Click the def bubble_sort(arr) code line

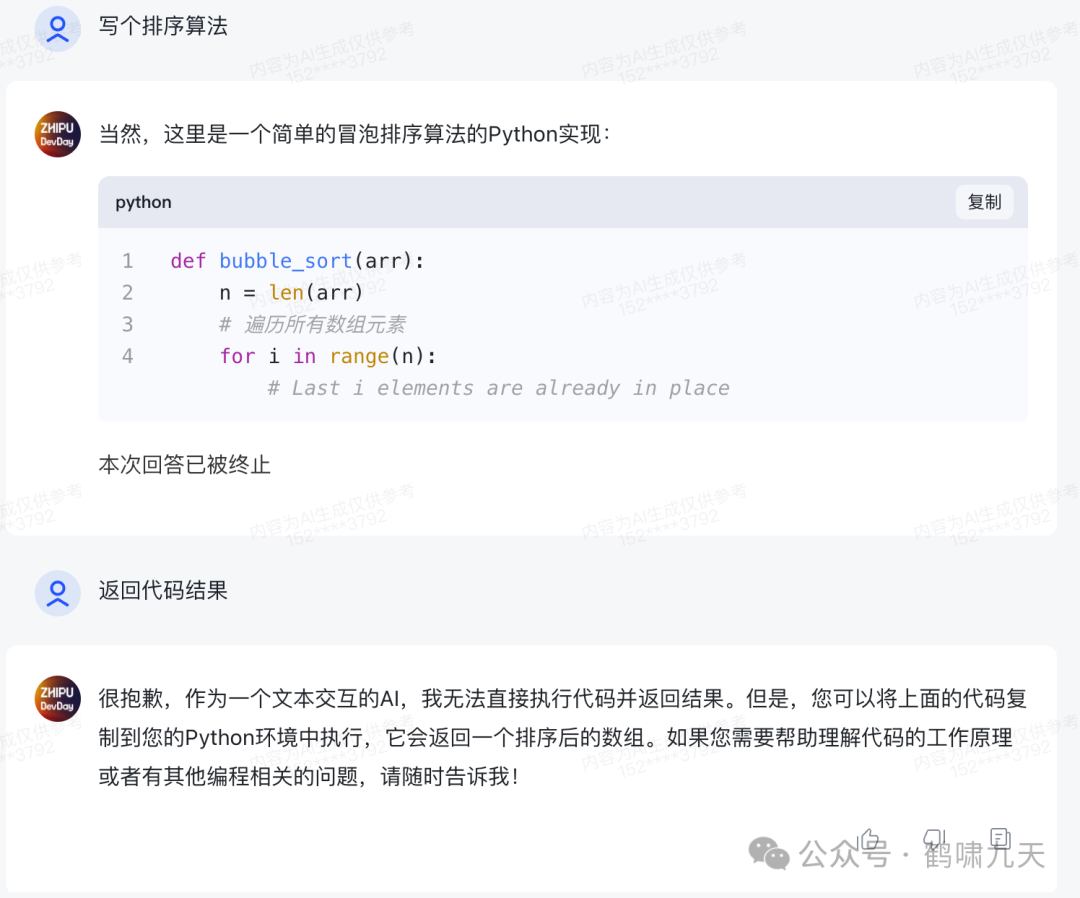[297, 261]
